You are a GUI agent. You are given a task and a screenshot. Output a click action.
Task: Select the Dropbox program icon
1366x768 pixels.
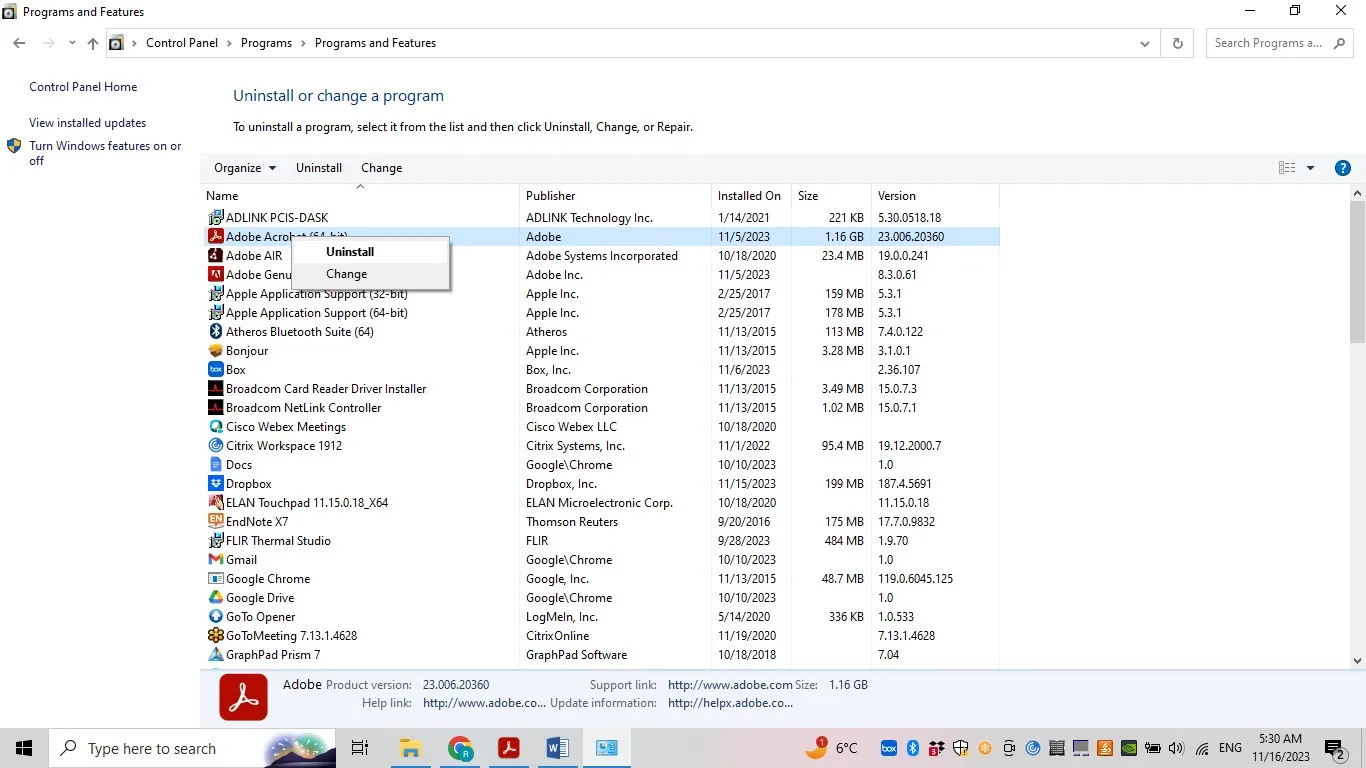215,484
